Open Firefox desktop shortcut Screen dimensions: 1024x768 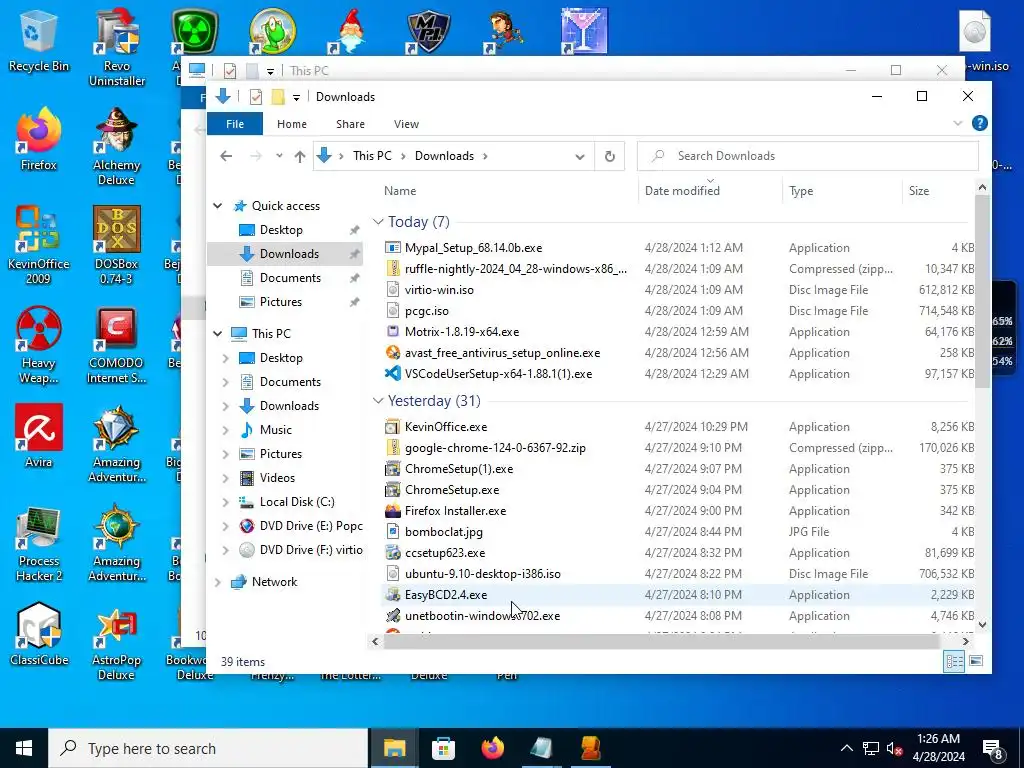[39, 140]
